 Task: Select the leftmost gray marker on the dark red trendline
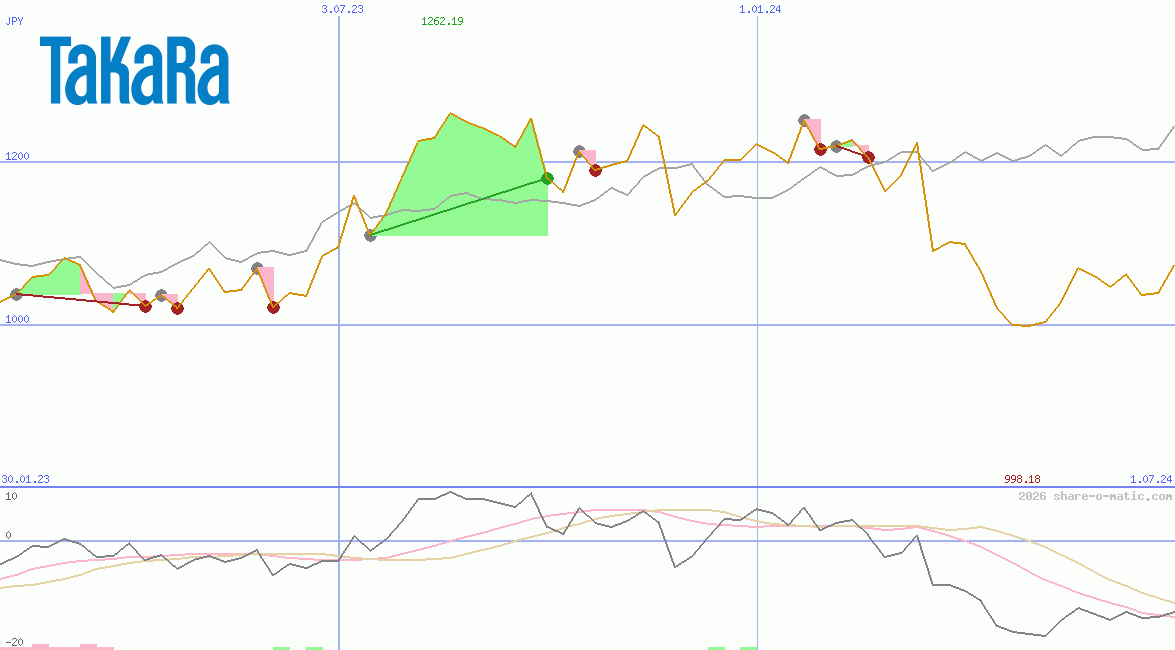[16, 295]
